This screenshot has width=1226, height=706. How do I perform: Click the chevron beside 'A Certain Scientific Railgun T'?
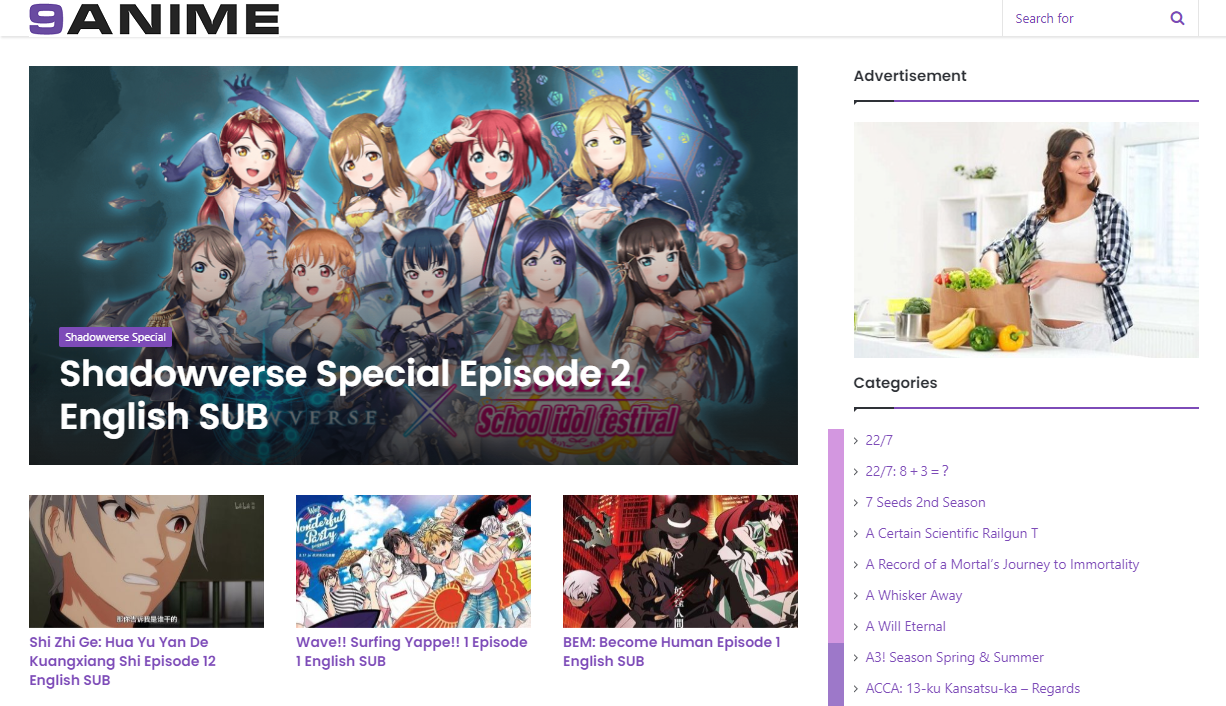[x=857, y=533]
